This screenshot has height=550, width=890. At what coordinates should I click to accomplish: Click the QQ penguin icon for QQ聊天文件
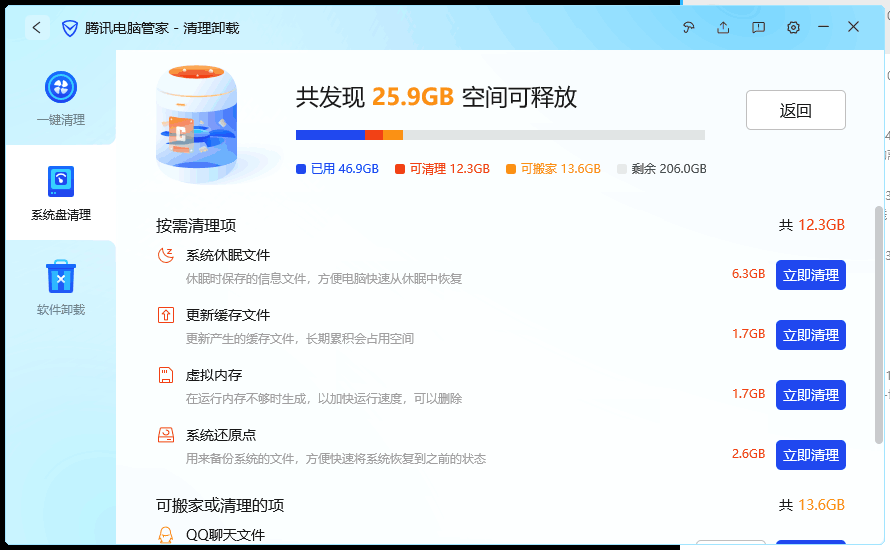(x=166, y=534)
